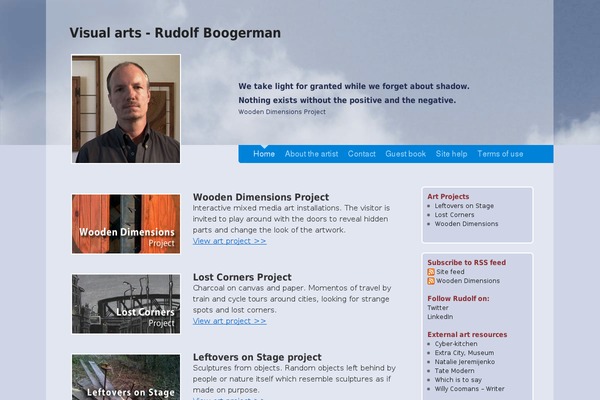Open the Contact page
600x400 pixels.
[362, 154]
